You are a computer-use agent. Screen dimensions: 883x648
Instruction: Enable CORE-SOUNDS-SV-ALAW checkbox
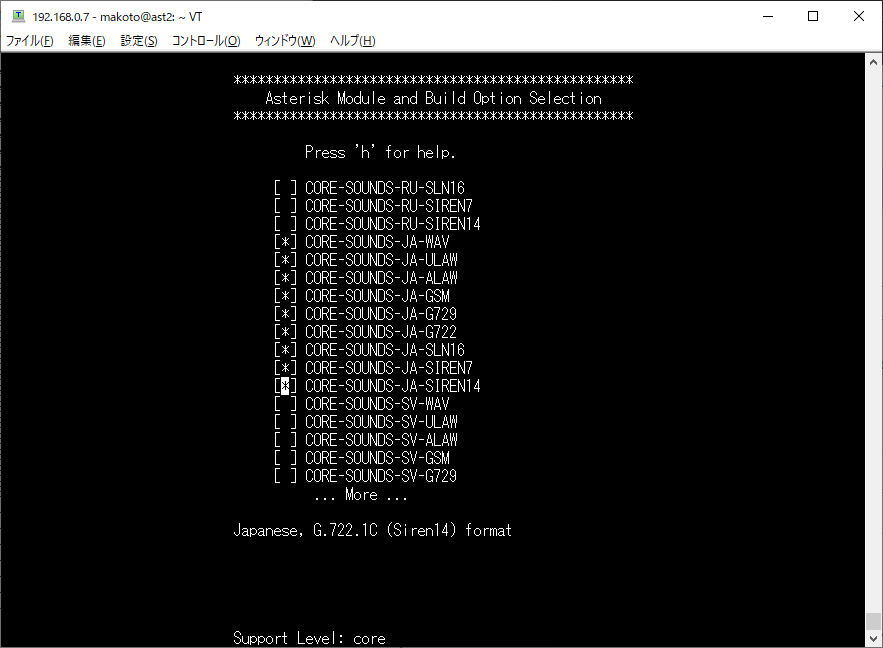tap(285, 440)
